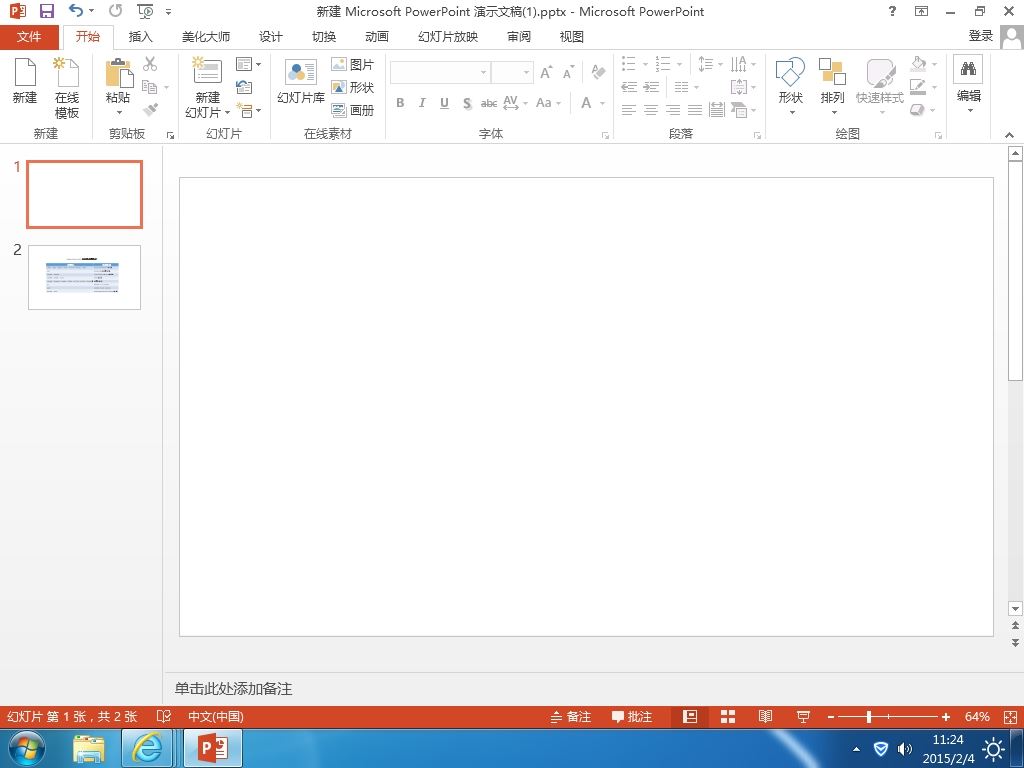Switch to the 动画 tab
1024x768 pixels.
[376, 37]
